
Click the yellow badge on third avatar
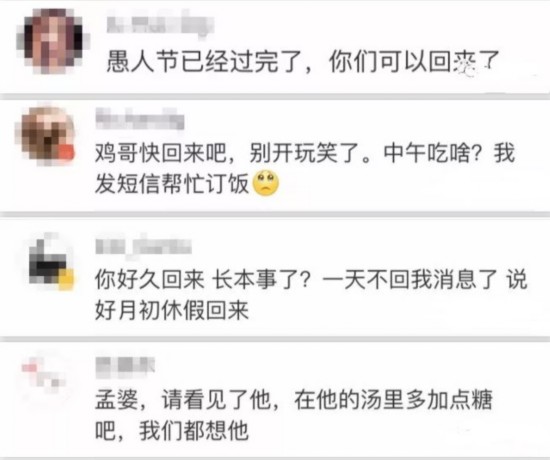[66, 279]
